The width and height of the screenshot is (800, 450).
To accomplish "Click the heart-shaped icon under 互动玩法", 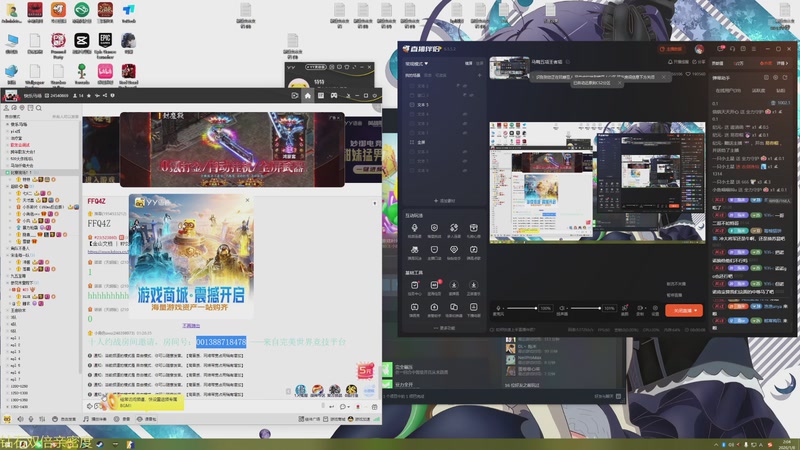I will [x=454, y=250].
